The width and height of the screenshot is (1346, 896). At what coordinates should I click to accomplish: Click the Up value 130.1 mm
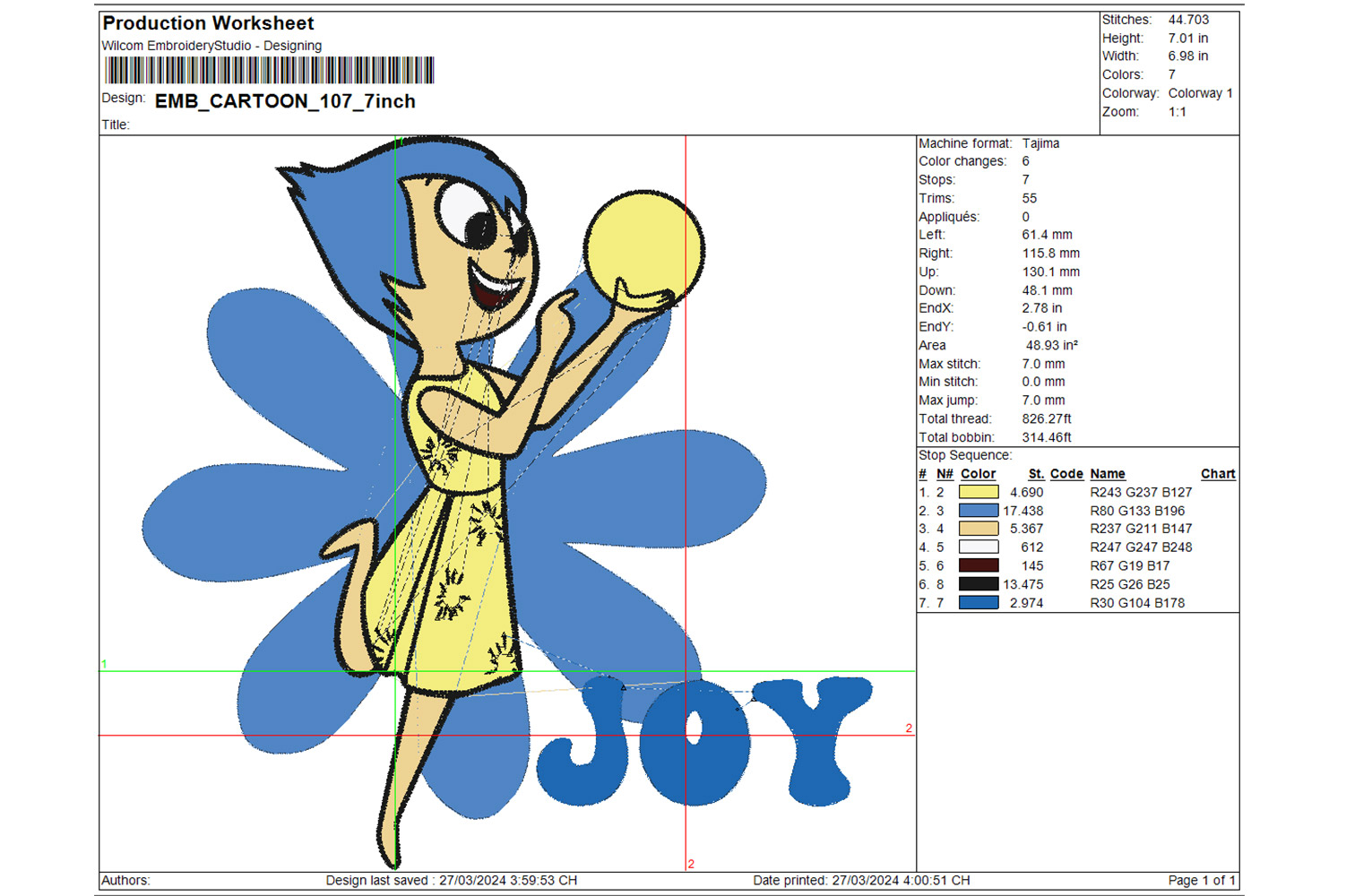click(x=1050, y=271)
